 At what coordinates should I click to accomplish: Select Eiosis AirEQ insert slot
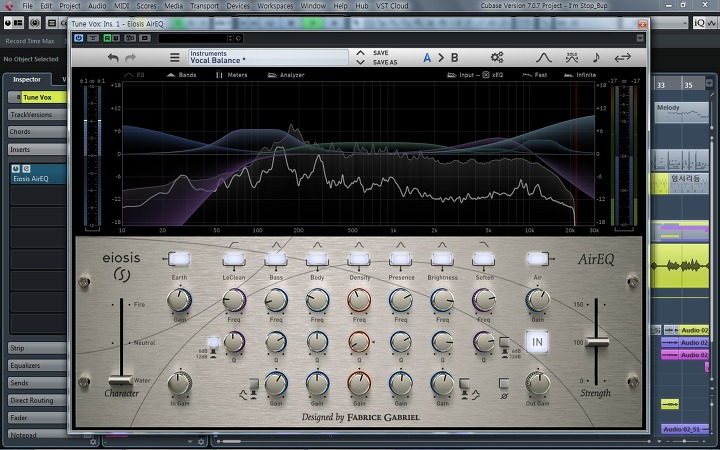coord(39,174)
